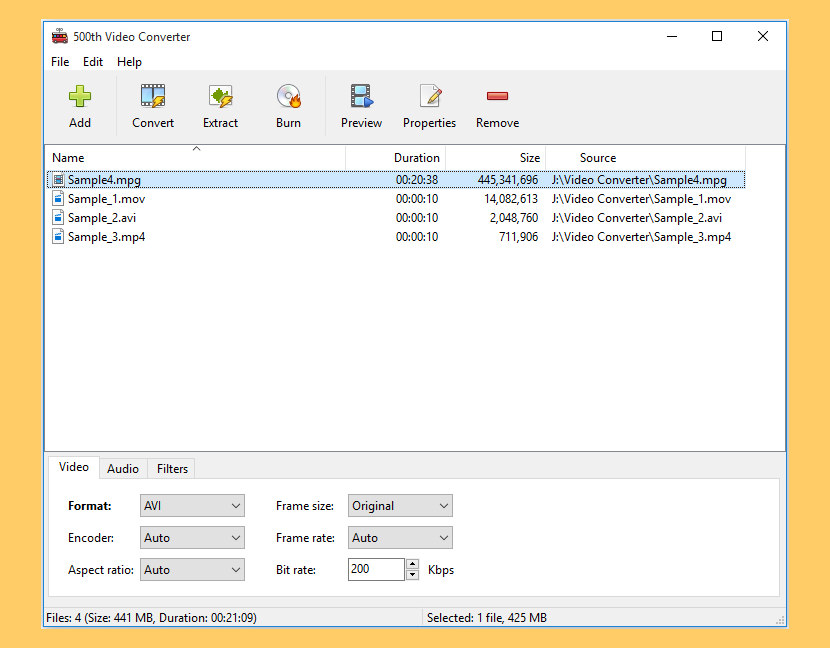Click the Bit rate value field
Screen dimensions: 830x648
pyautogui.click(x=375, y=569)
